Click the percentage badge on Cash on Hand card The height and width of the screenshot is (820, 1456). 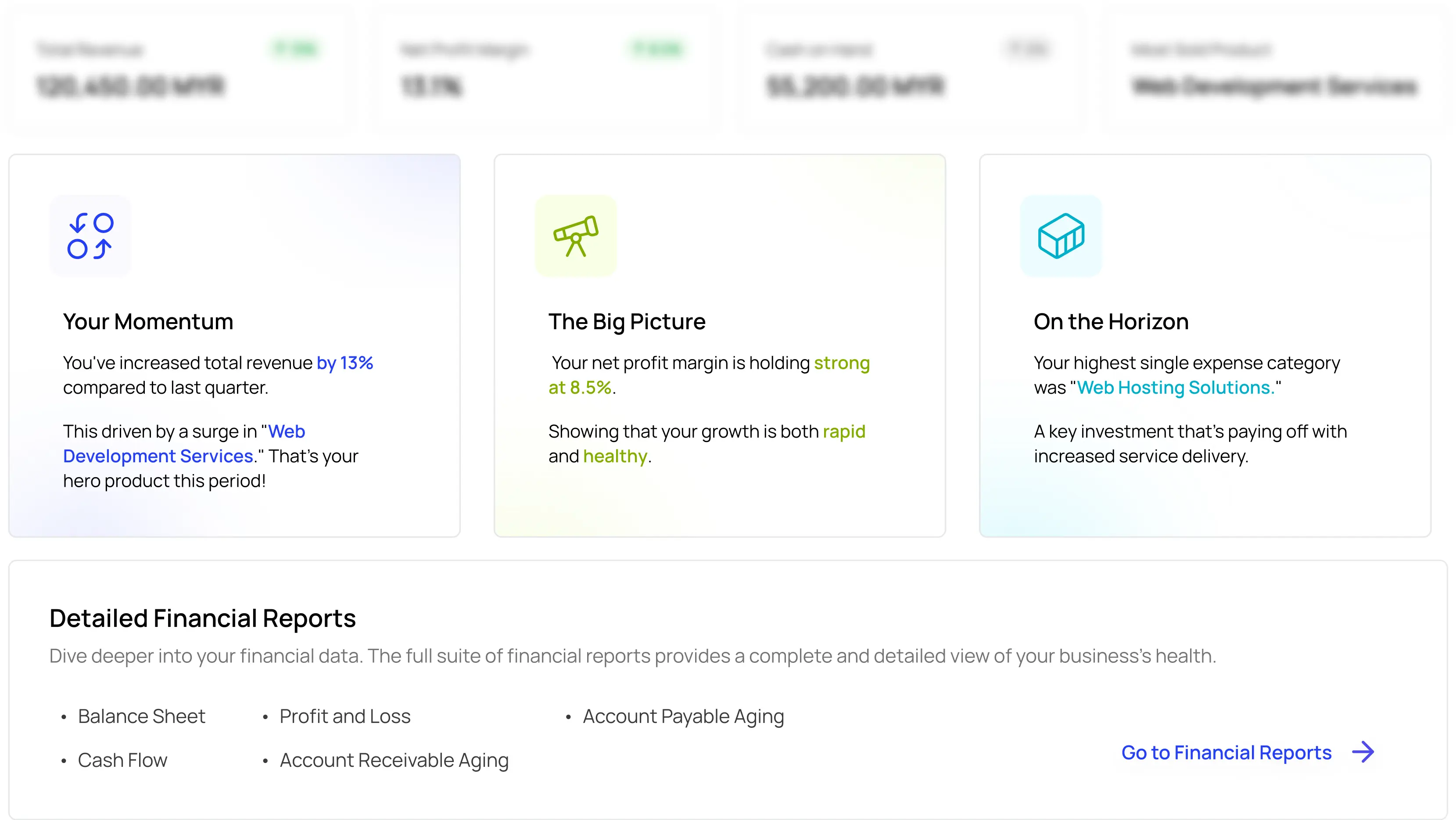tap(1026, 49)
